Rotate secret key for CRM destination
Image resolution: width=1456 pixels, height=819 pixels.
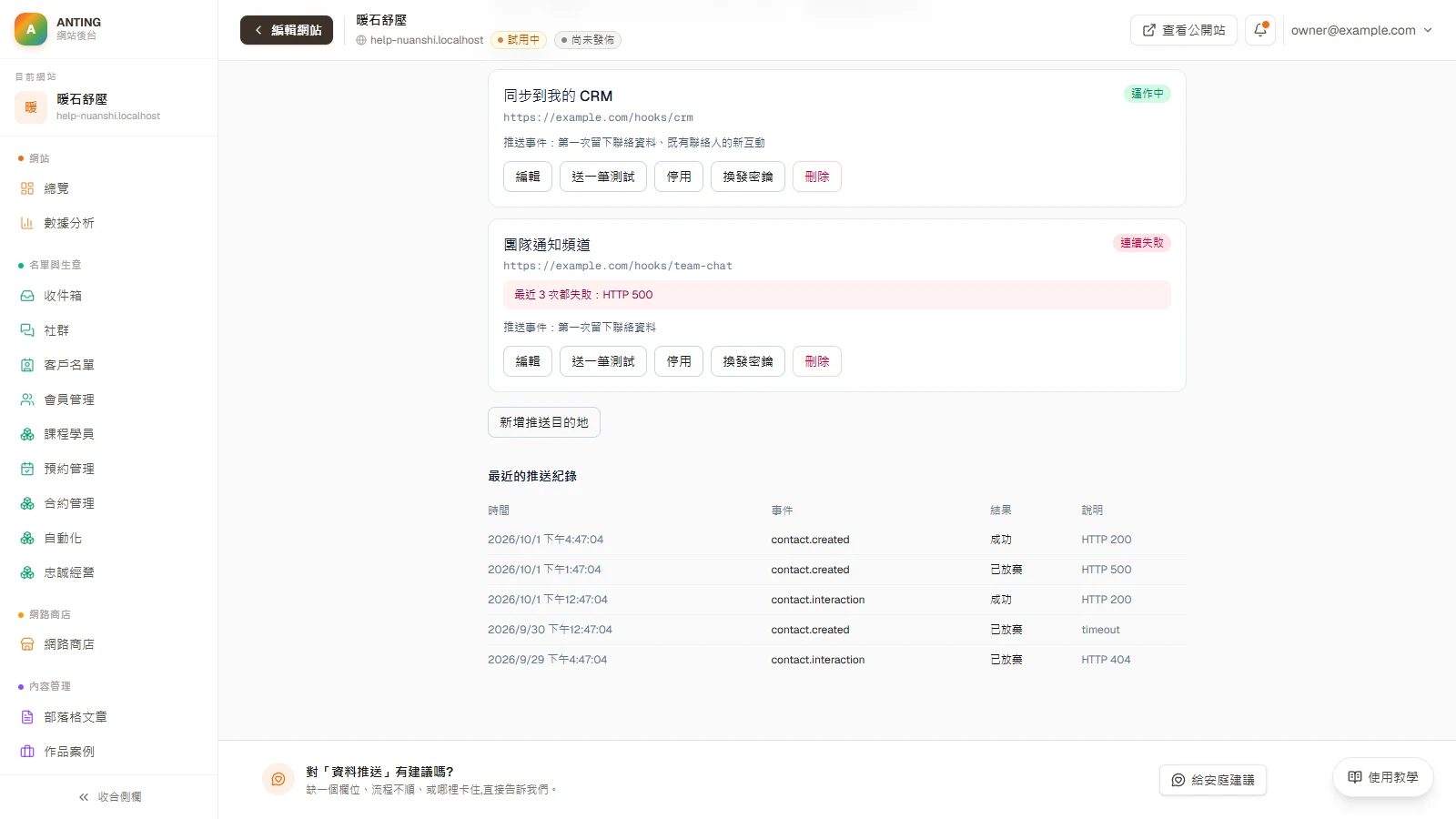tap(748, 177)
